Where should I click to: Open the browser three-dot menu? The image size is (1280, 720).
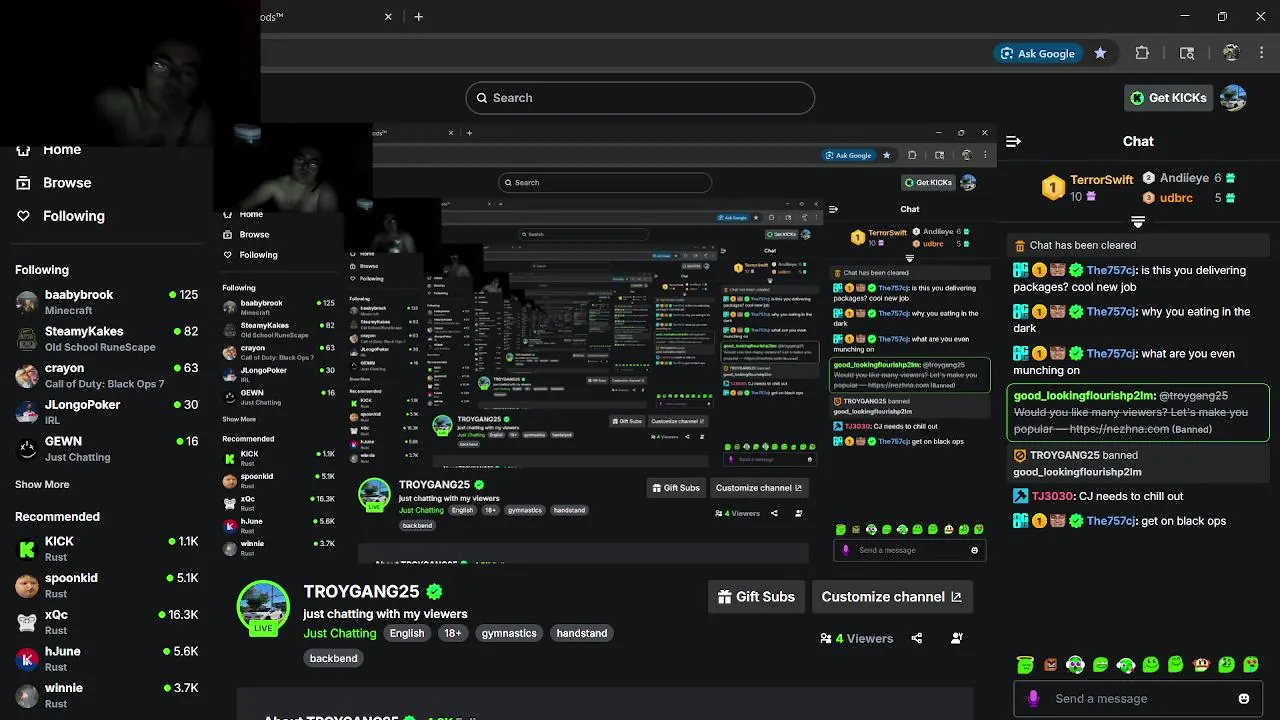1261,54
